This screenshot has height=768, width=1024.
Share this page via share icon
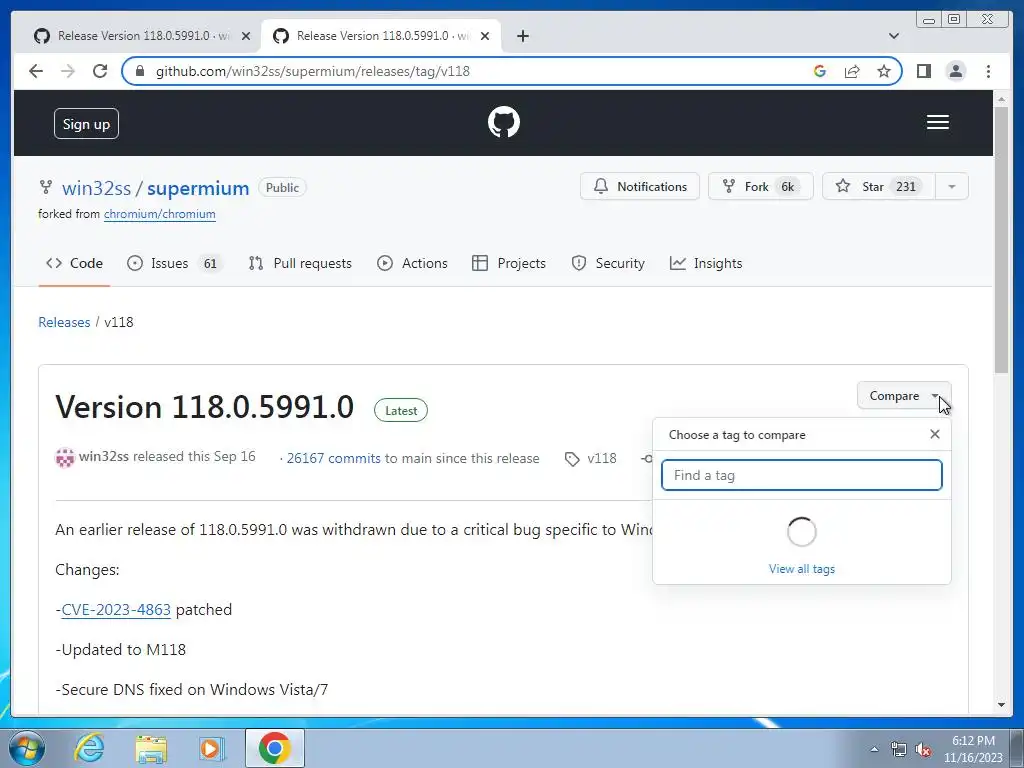(x=852, y=71)
